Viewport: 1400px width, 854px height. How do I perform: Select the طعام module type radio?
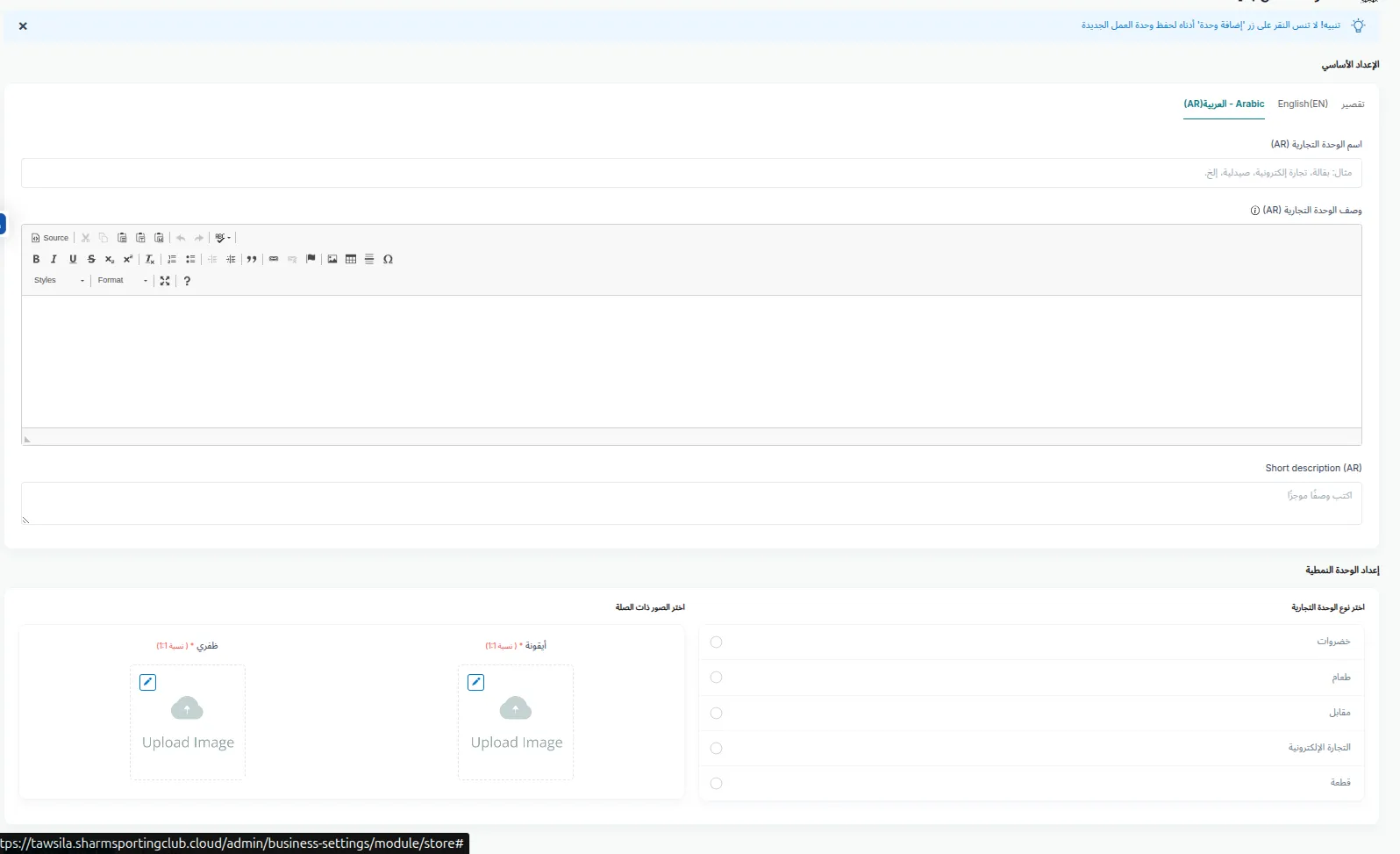click(717, 678)
